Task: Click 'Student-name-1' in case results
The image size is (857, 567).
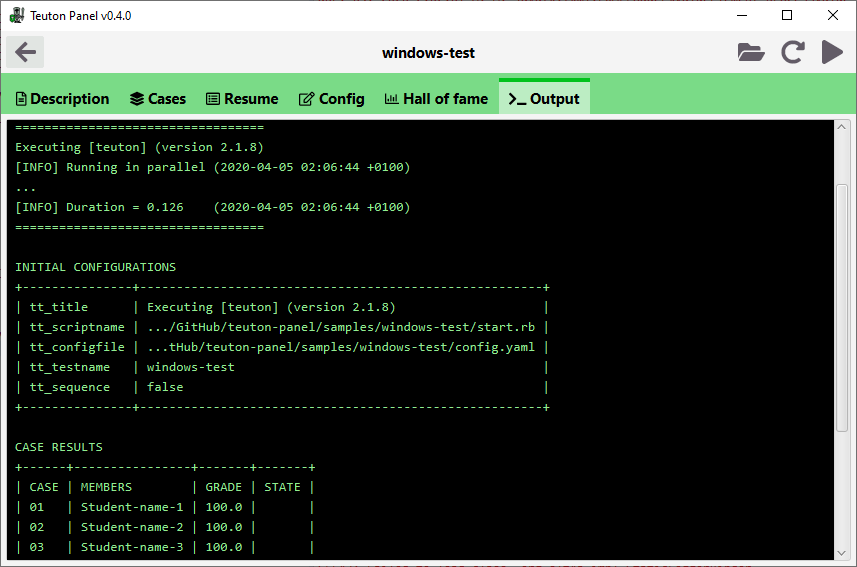Action: click(x=132, y=507)
